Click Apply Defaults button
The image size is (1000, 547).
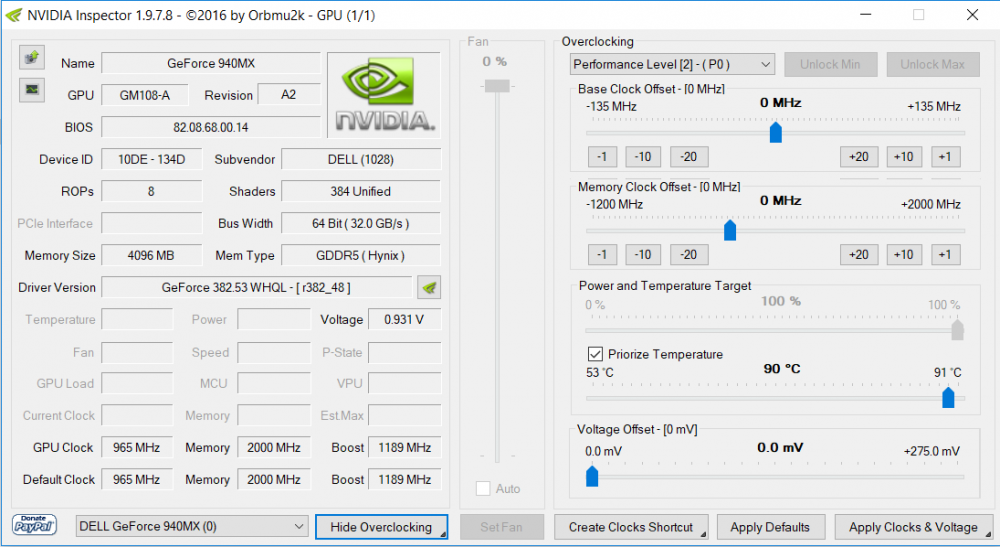770,527
